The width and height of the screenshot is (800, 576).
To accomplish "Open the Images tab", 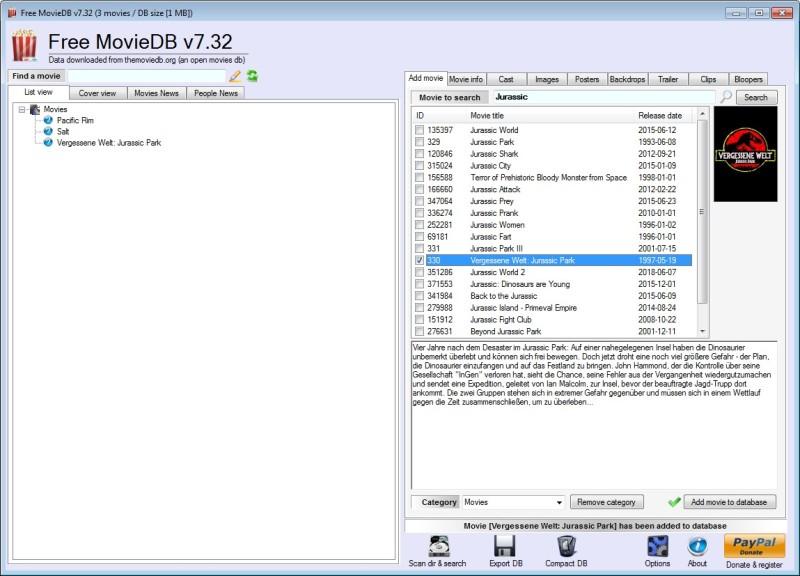I will click(x=547, y=79).
